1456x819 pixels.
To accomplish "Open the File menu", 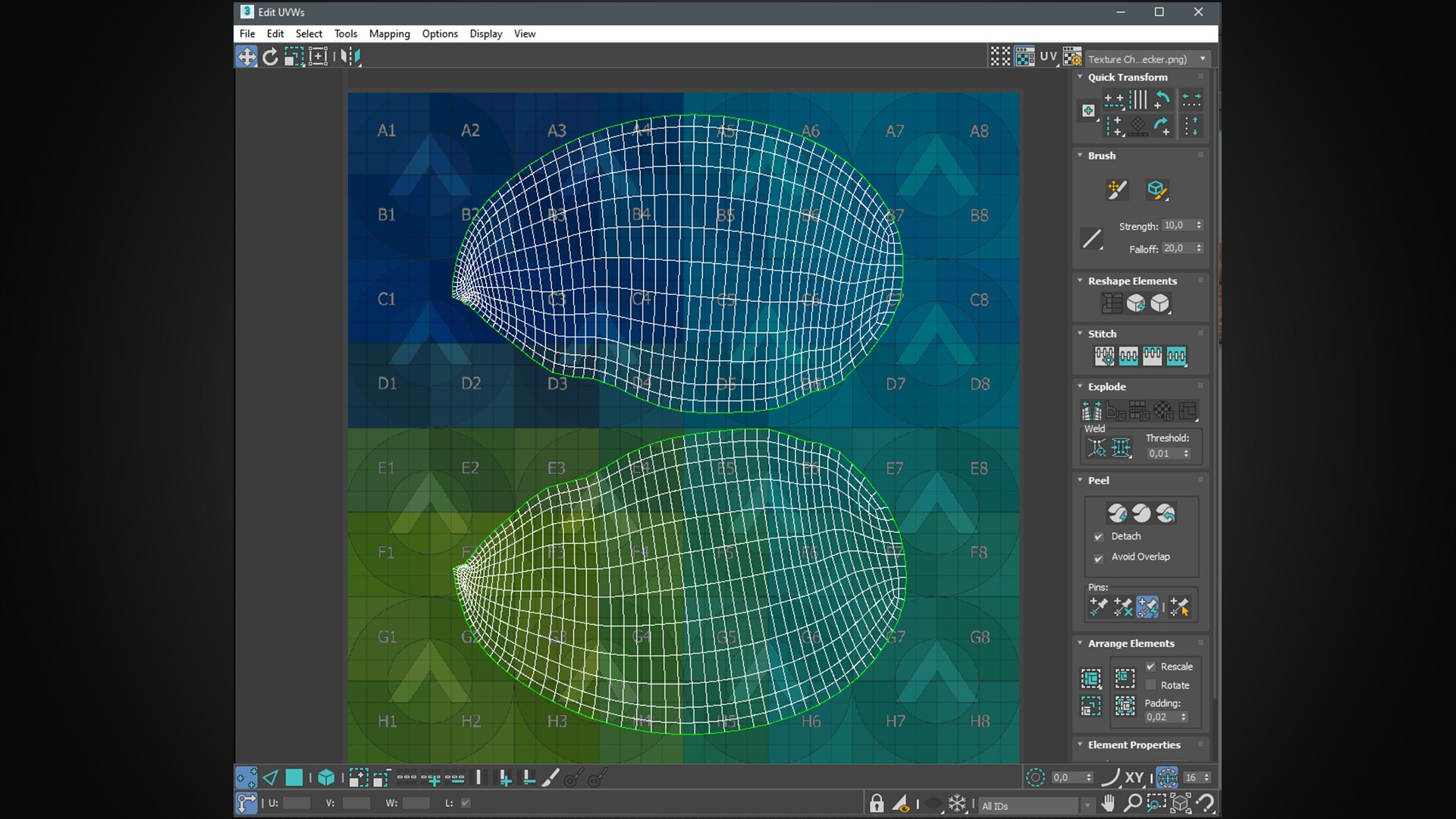I will pyautogui.click(x=247, y=33).
